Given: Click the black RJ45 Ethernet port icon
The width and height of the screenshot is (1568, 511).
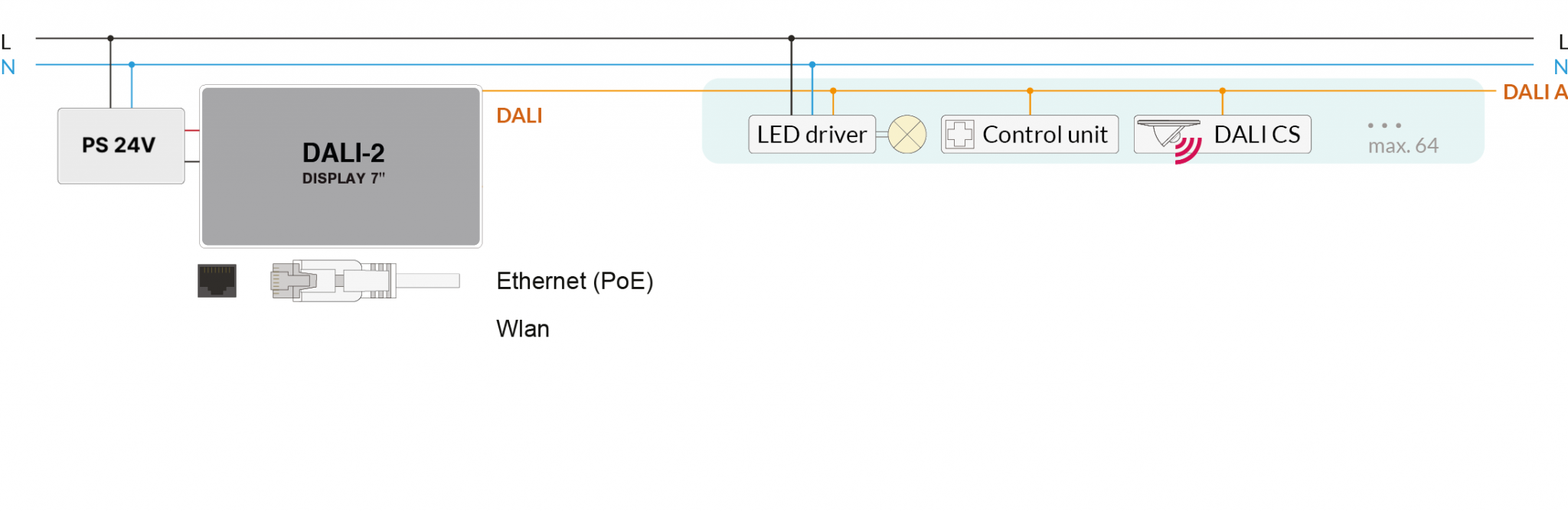Looking at the screenshot, I should pyautogui.click(x=217, y=281).
